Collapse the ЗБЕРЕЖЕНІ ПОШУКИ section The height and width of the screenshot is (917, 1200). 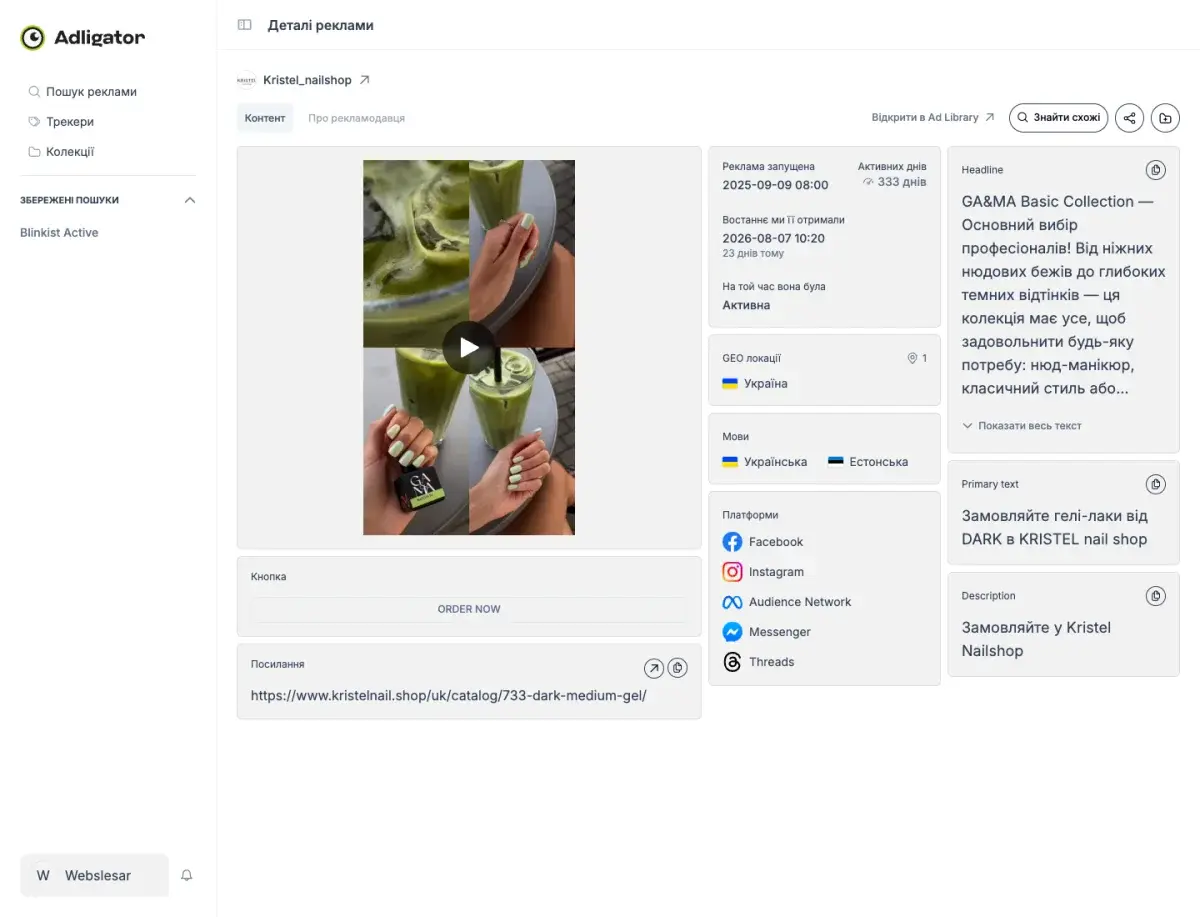point(190,200)
